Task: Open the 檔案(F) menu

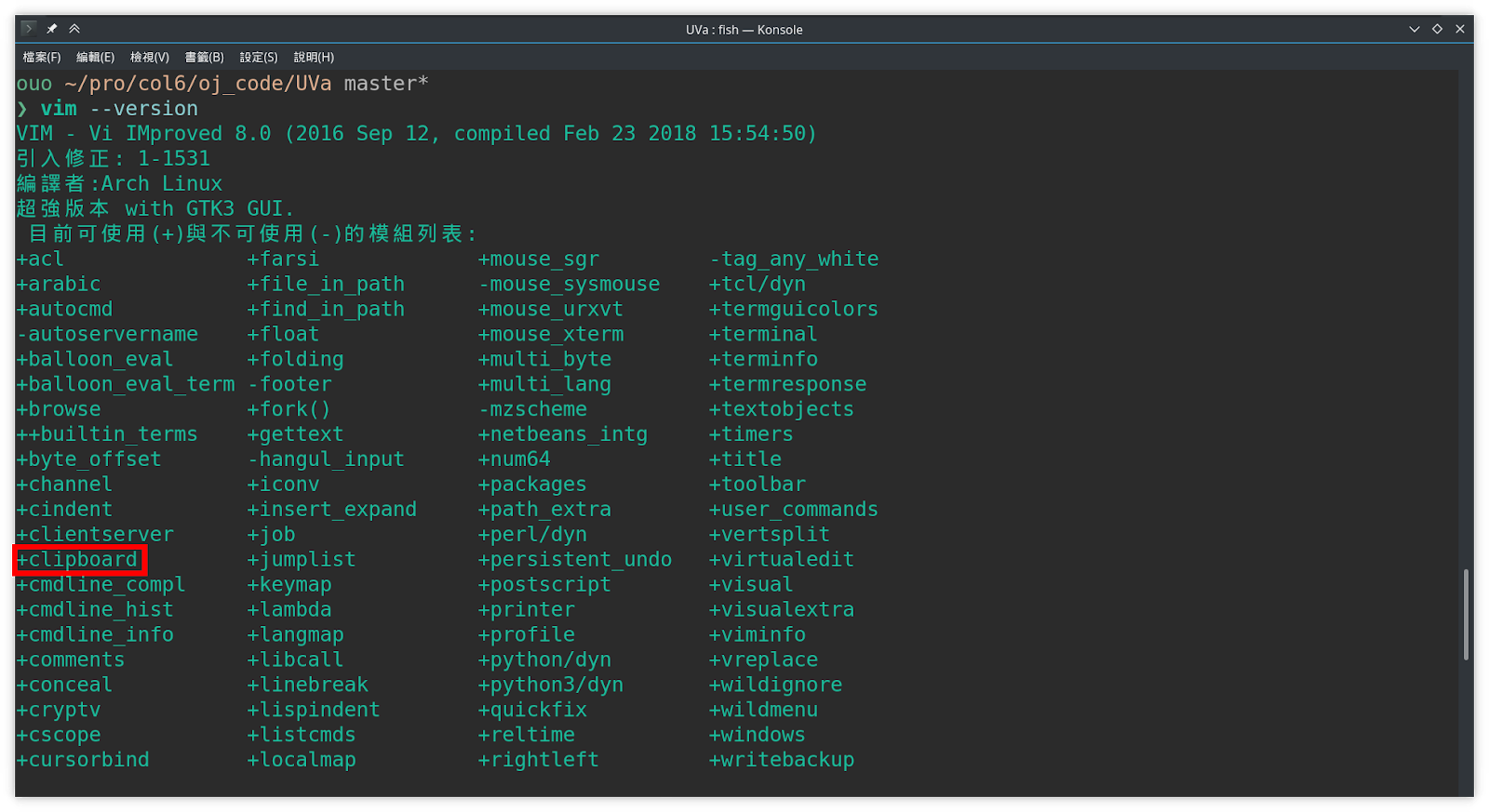Action: (x=42, y=58)
